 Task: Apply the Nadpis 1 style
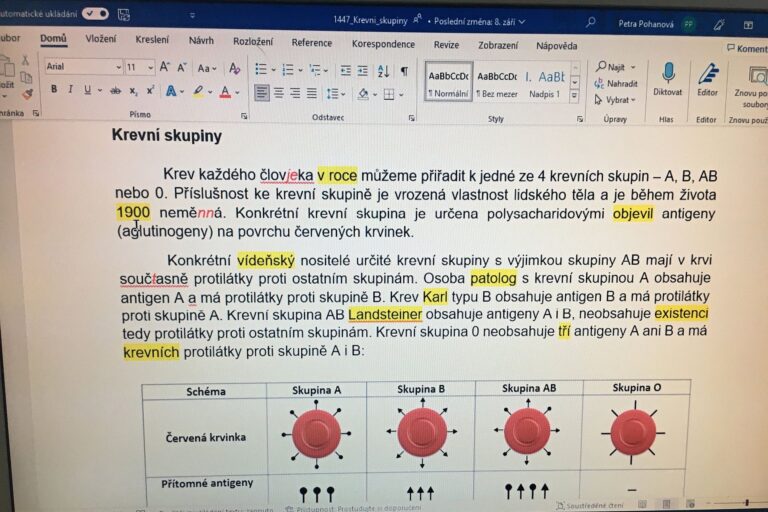(x=546, y=81)
